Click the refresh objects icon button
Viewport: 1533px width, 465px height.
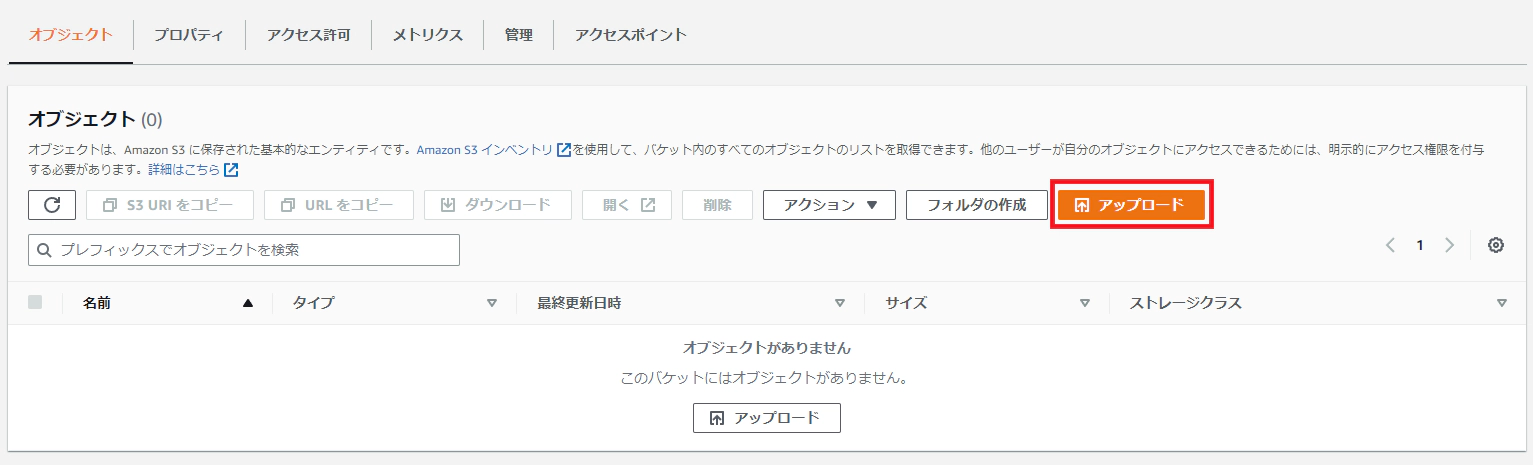click(x=52, y=205)
